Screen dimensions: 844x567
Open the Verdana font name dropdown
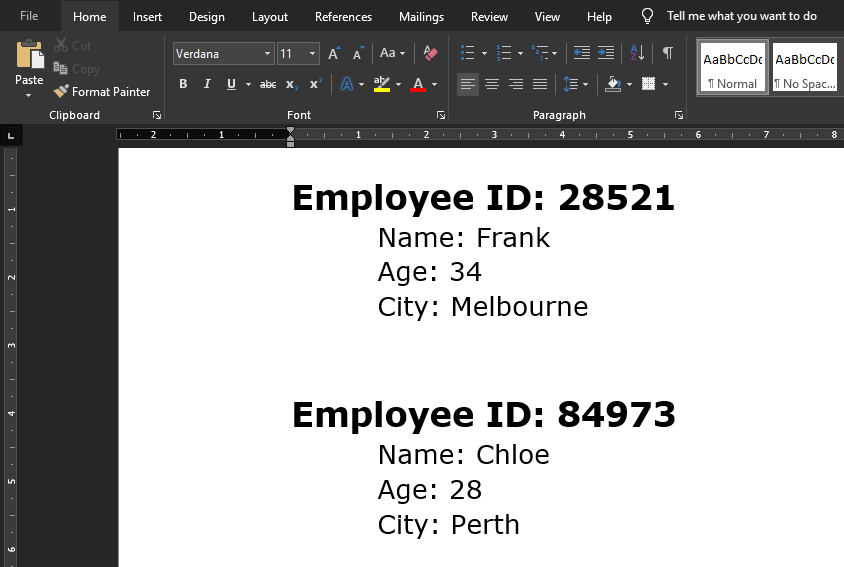(x=267, y=54)
